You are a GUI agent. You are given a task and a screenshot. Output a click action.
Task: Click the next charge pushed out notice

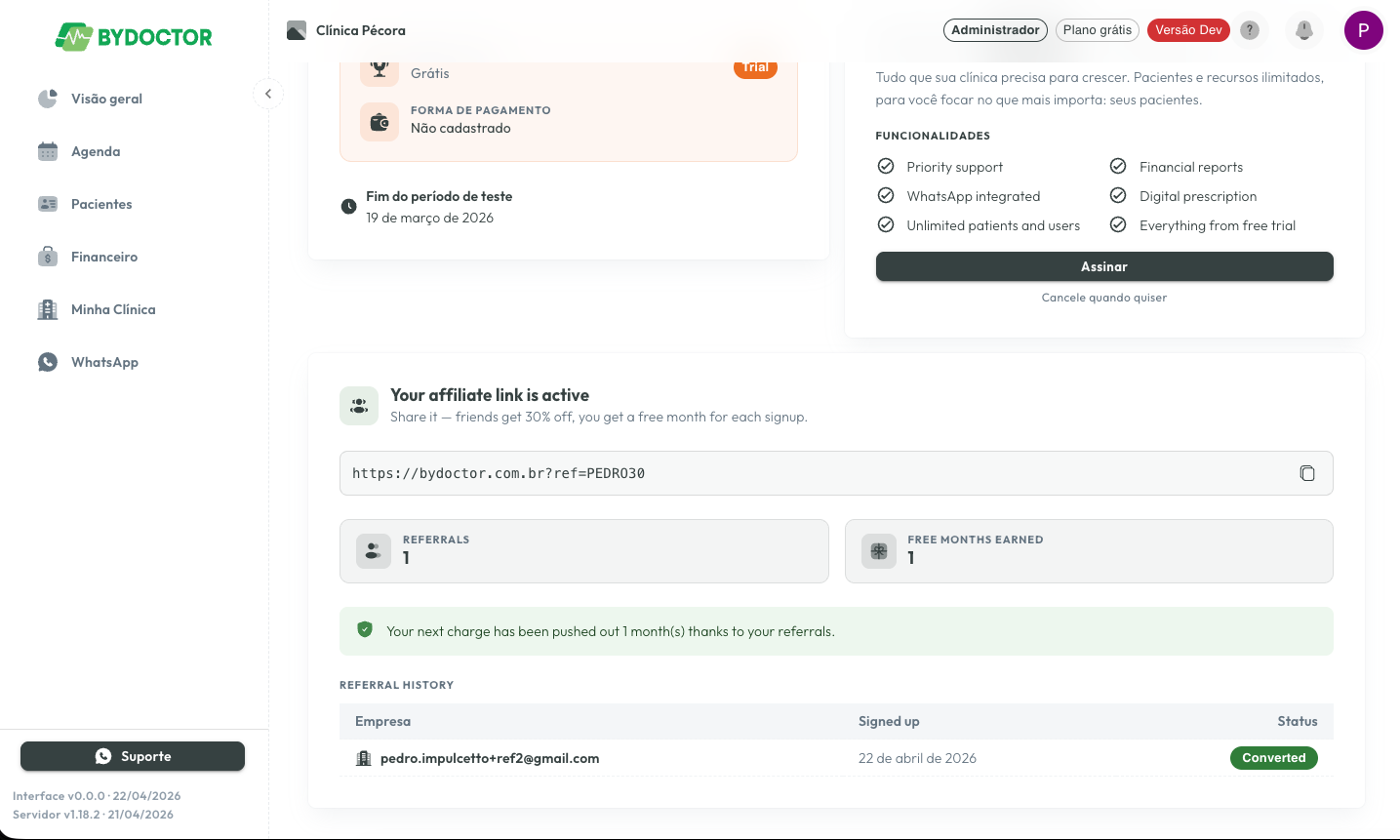point(836,631)
